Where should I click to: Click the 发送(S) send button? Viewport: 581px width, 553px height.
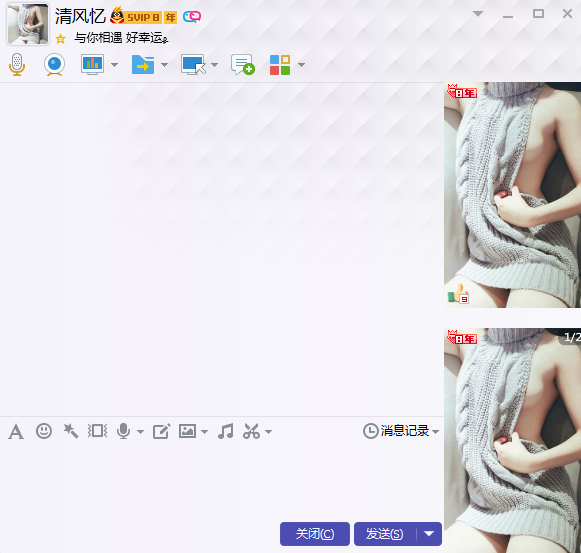tap(385, 534)
